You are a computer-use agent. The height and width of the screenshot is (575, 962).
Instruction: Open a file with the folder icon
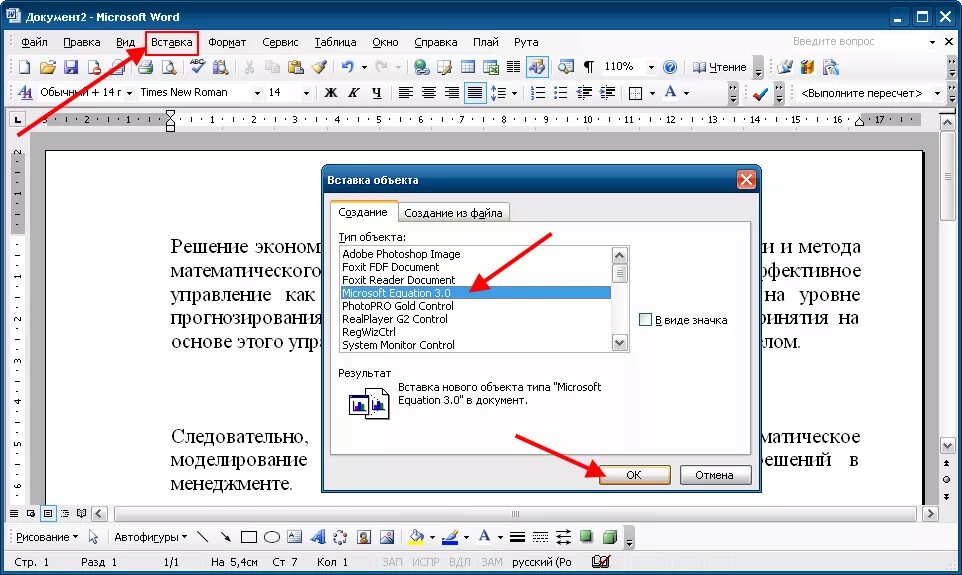coord(48,67)
